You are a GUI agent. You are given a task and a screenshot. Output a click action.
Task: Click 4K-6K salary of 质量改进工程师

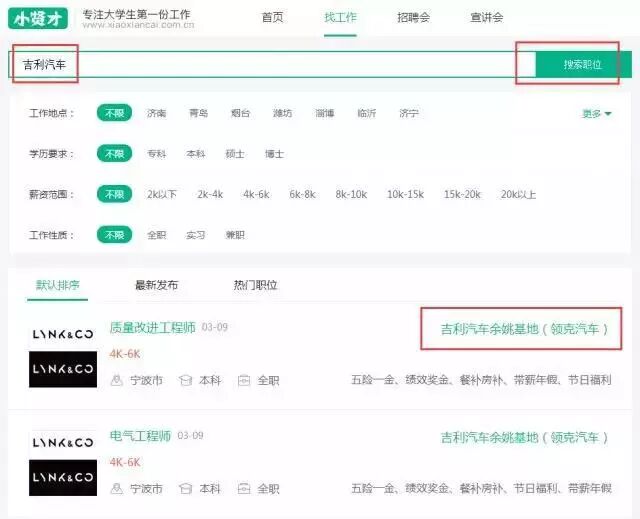pos(125,354)
